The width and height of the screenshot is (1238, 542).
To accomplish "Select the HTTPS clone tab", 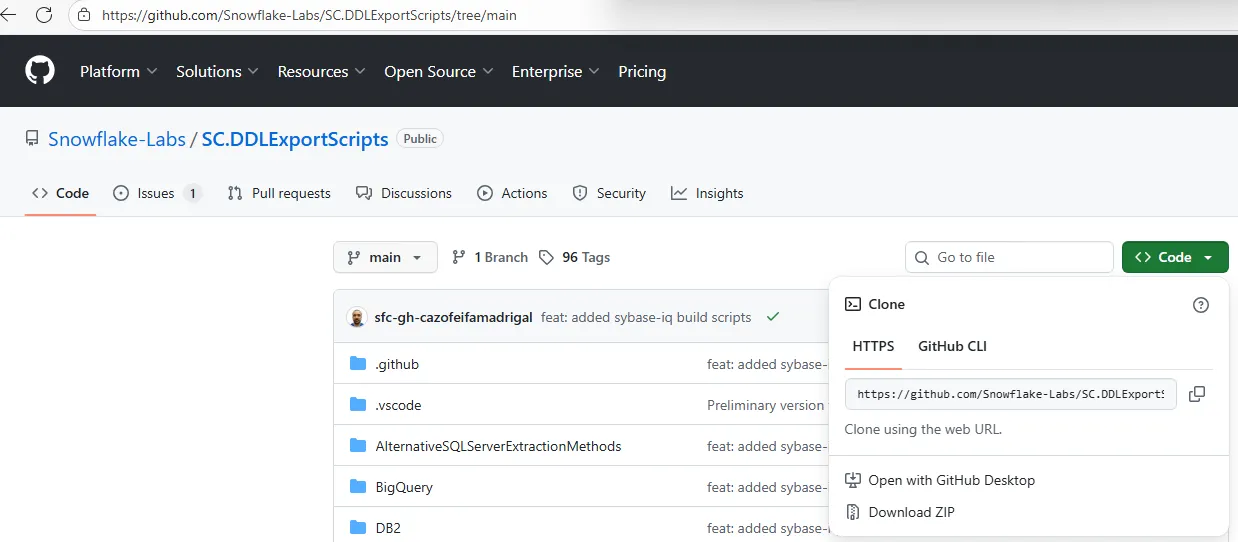I will coord(873,346).
